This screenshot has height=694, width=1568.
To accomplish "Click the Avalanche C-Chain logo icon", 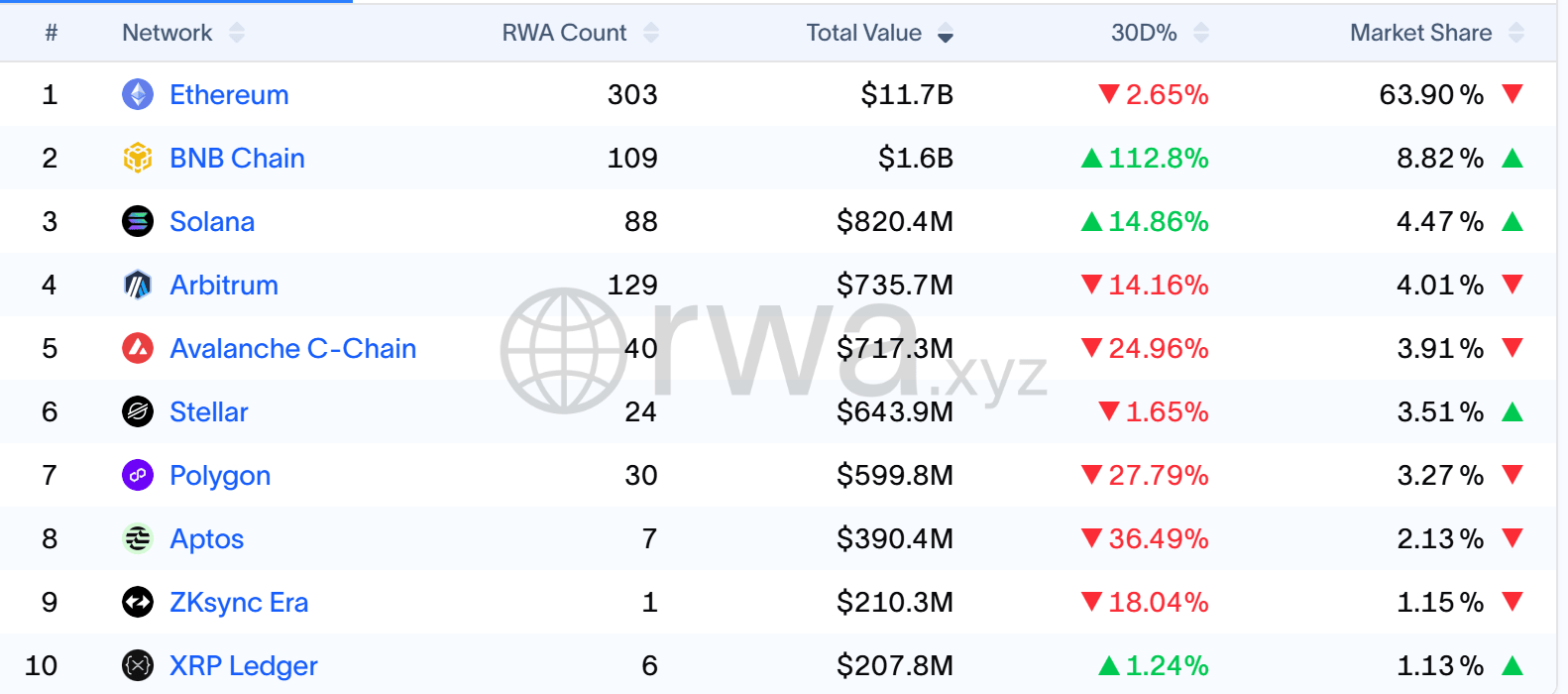I will (x=138, y=348).
